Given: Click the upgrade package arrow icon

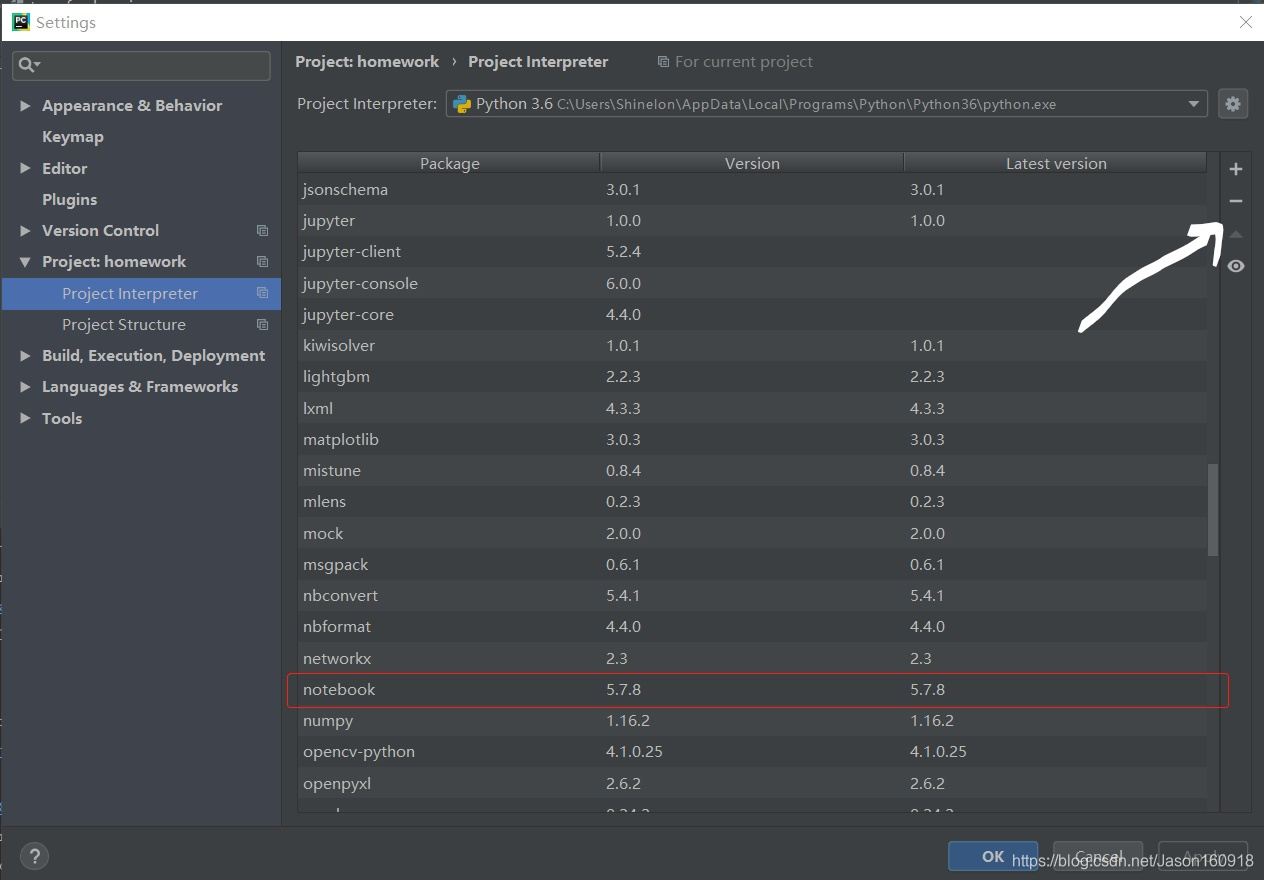Looking at the screenshot, I should point(1236,234).
